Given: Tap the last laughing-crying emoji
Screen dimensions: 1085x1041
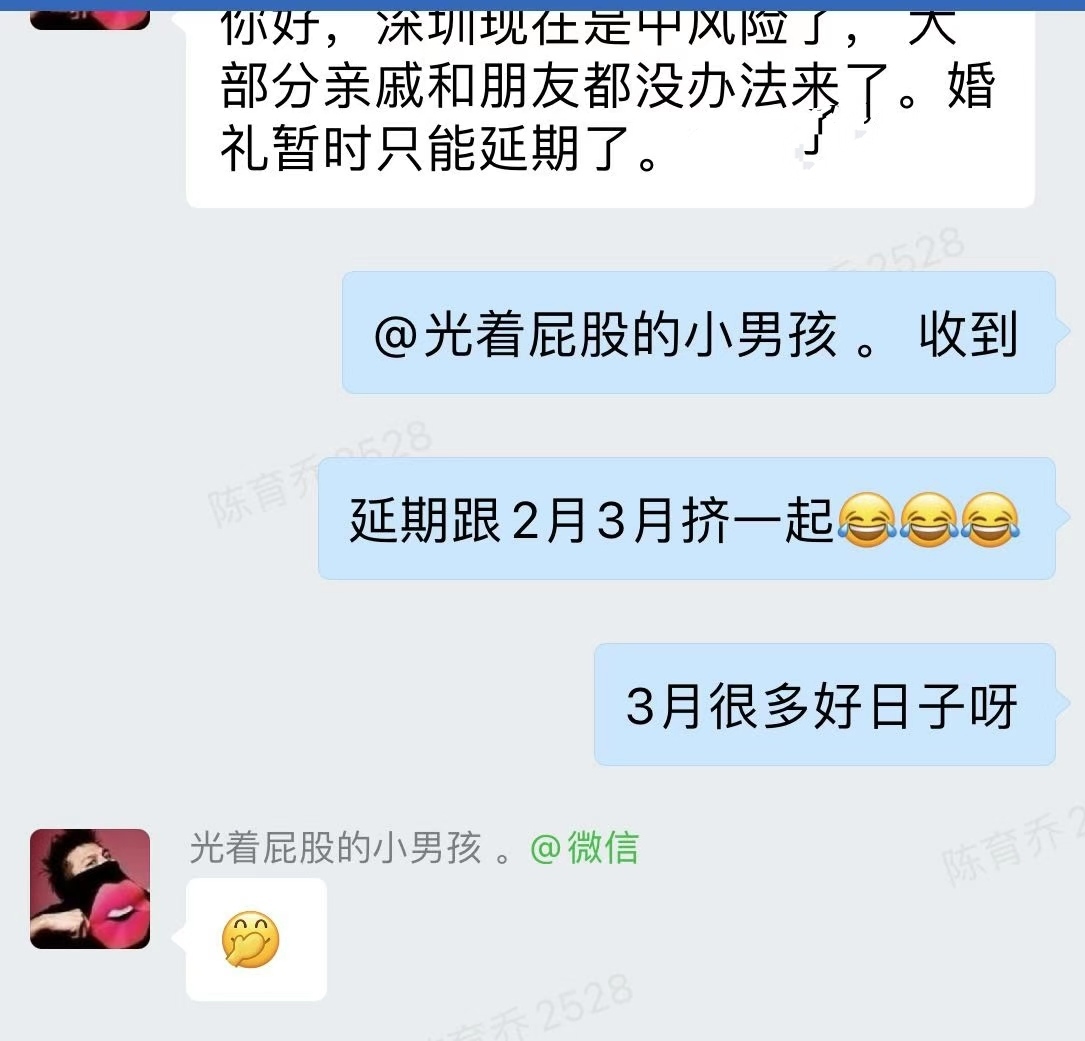Looking at the screenshot, I should pyautogui.click(x=990, y=520).
